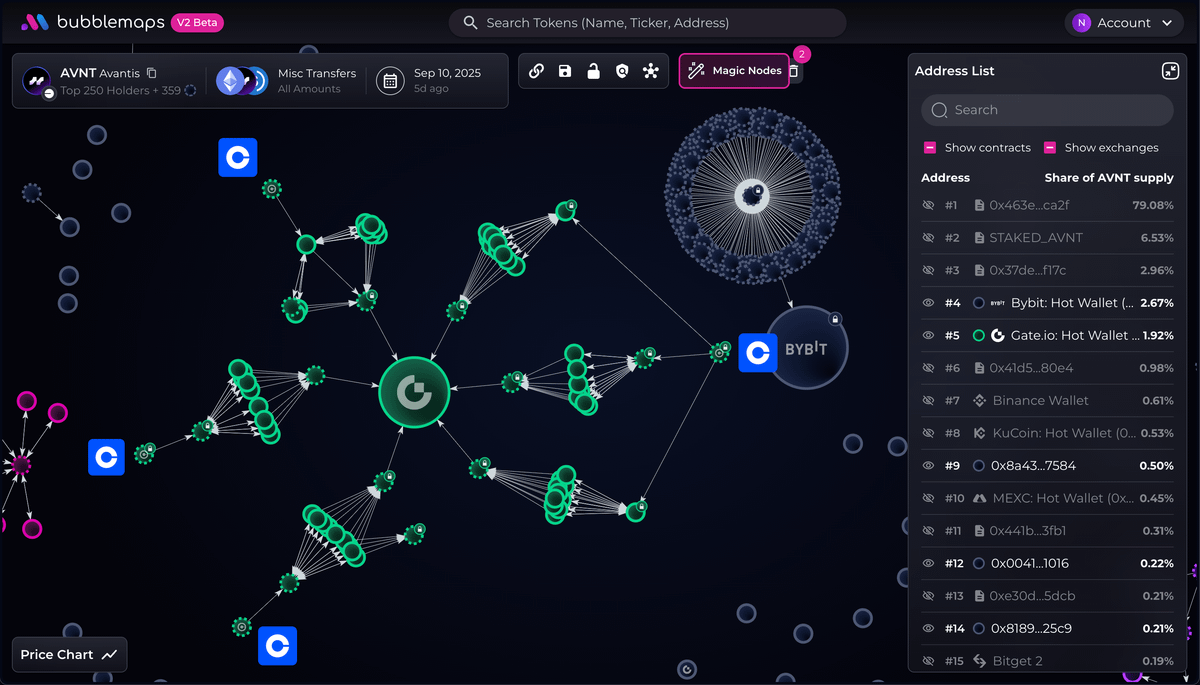
Task: Collapse the Address List panel
Action: (1170, 71)
